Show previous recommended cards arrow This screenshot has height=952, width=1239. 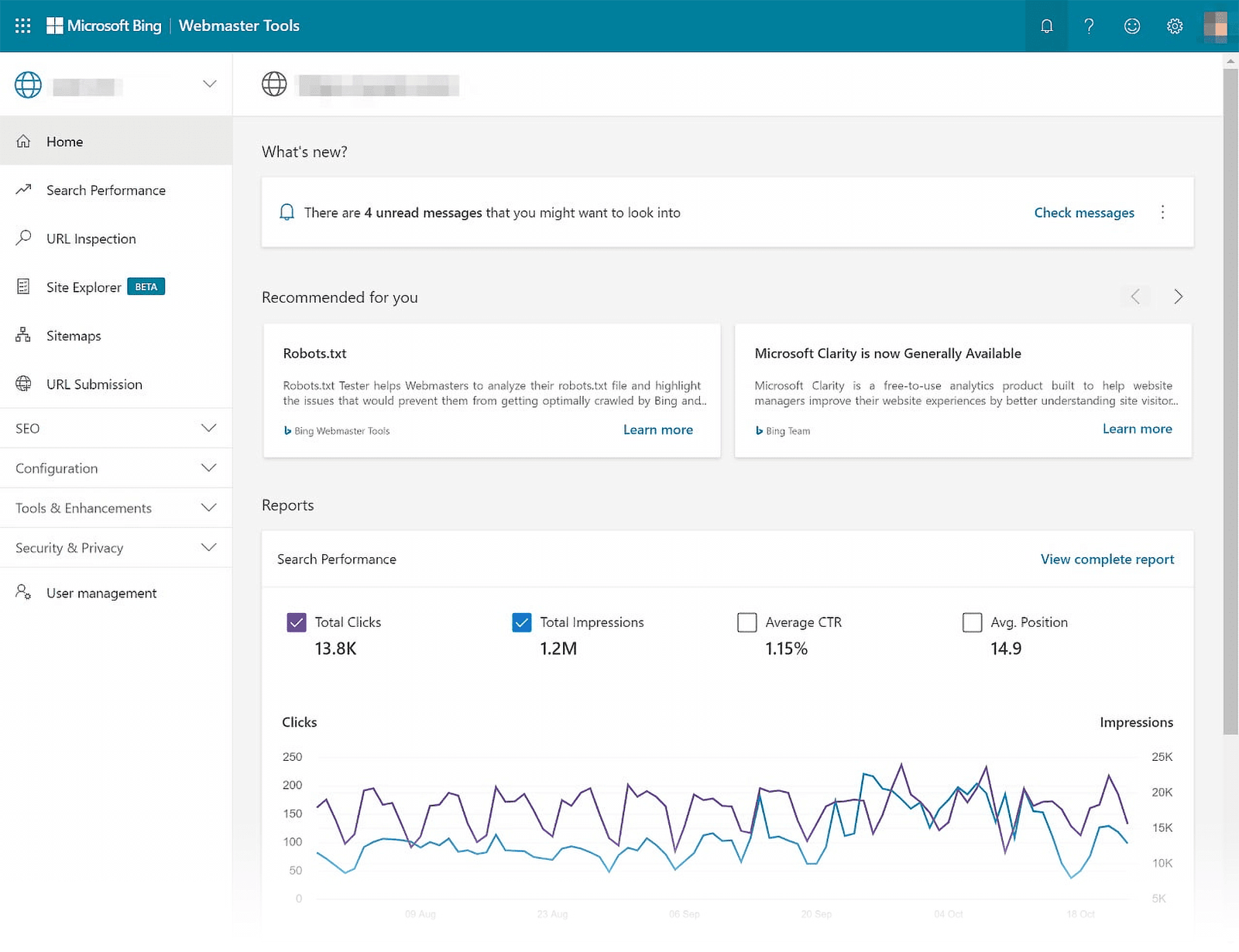(x=1135, y=296)
